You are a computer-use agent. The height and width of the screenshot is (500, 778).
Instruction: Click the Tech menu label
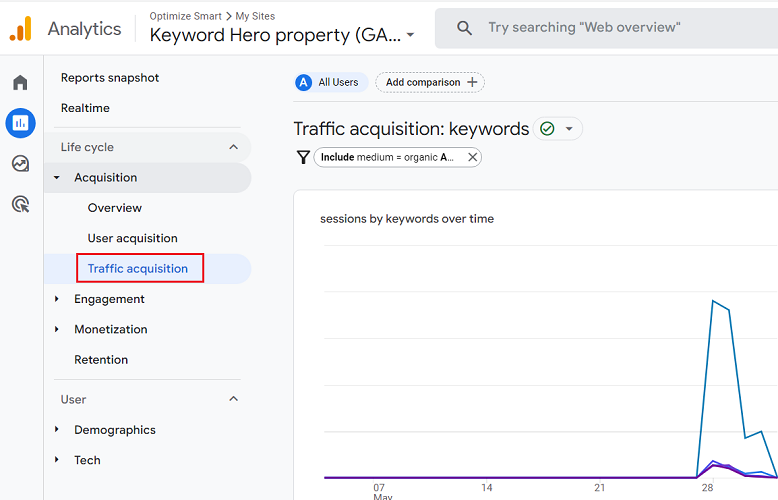point(87,460)
